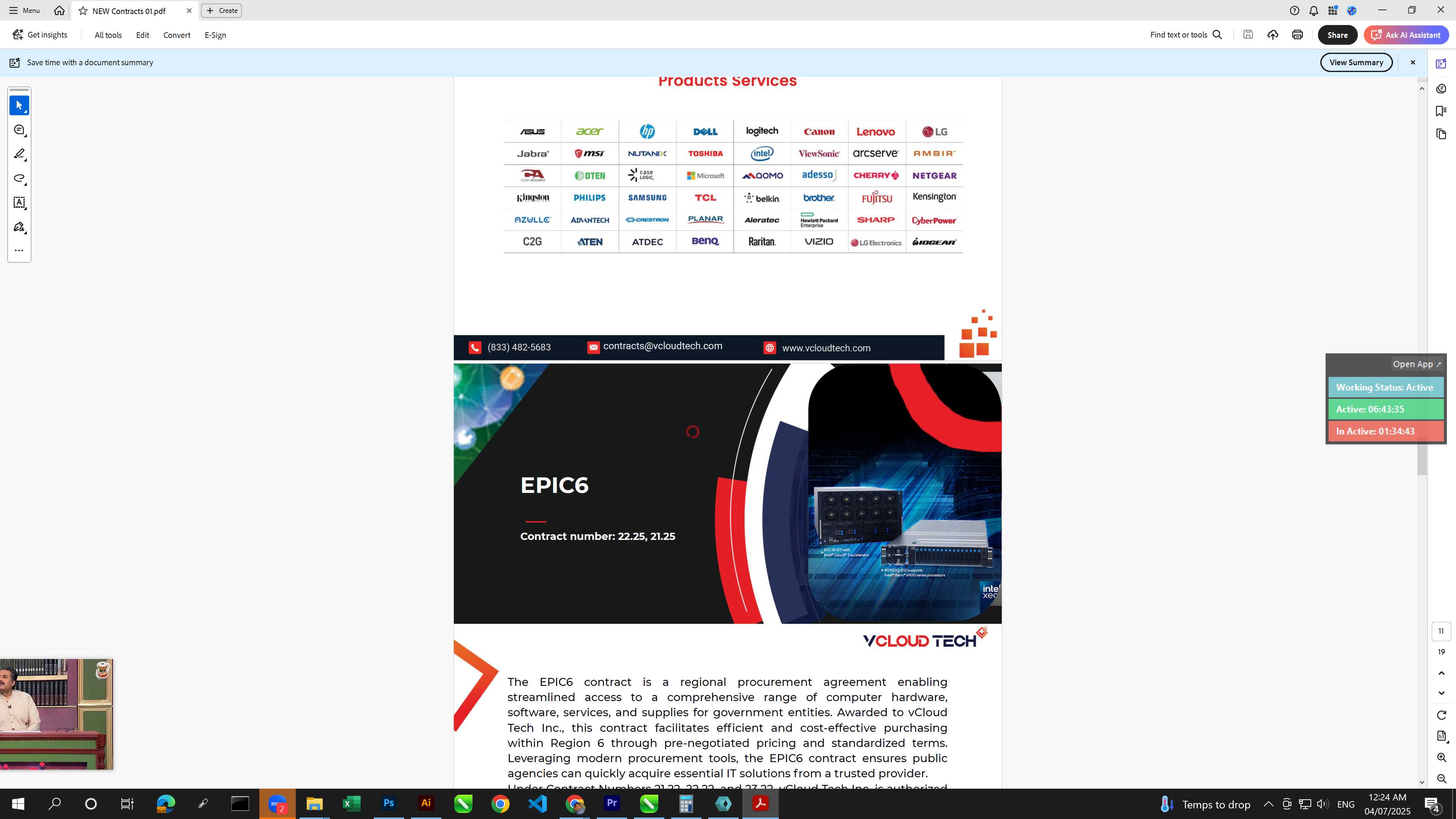Click Find text or tools search
This screenshot has height=819, width=1456.
point(1186,35)
